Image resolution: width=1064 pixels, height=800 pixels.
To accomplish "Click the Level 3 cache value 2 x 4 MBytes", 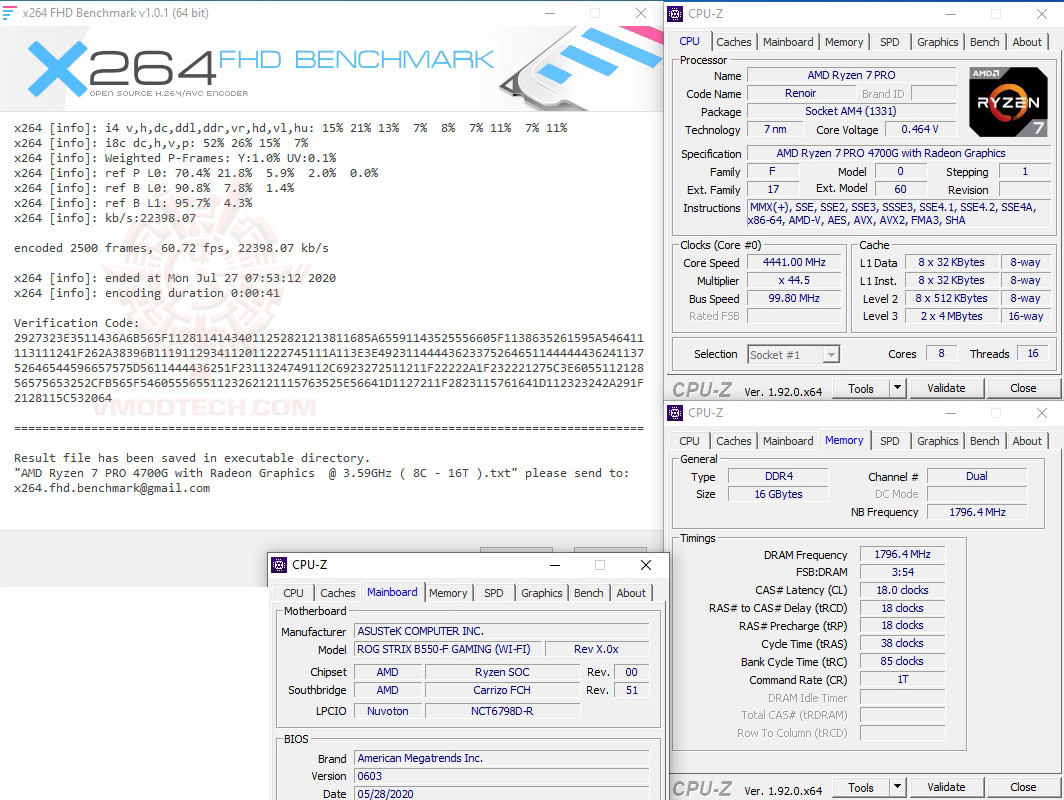I will 951,316.
